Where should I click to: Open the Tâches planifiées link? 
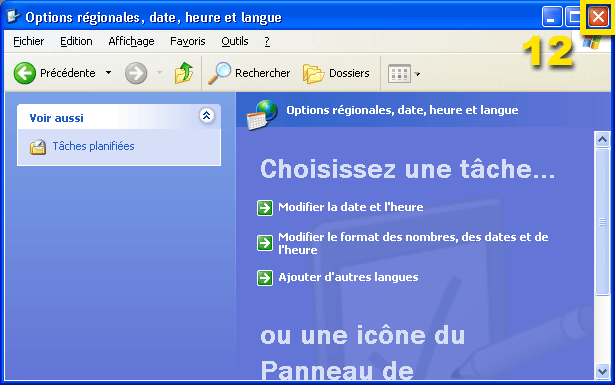click(93, 146)
